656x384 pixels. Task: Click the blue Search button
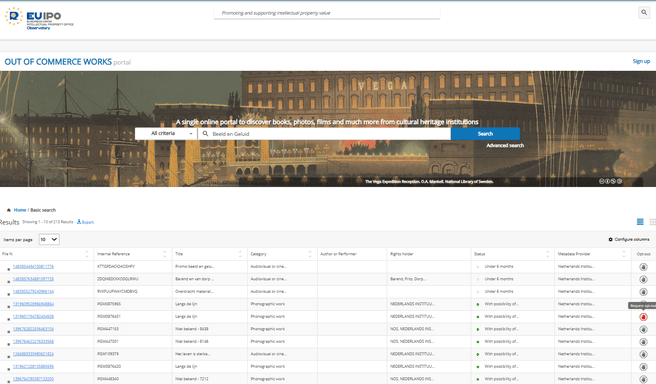point(485,133)
